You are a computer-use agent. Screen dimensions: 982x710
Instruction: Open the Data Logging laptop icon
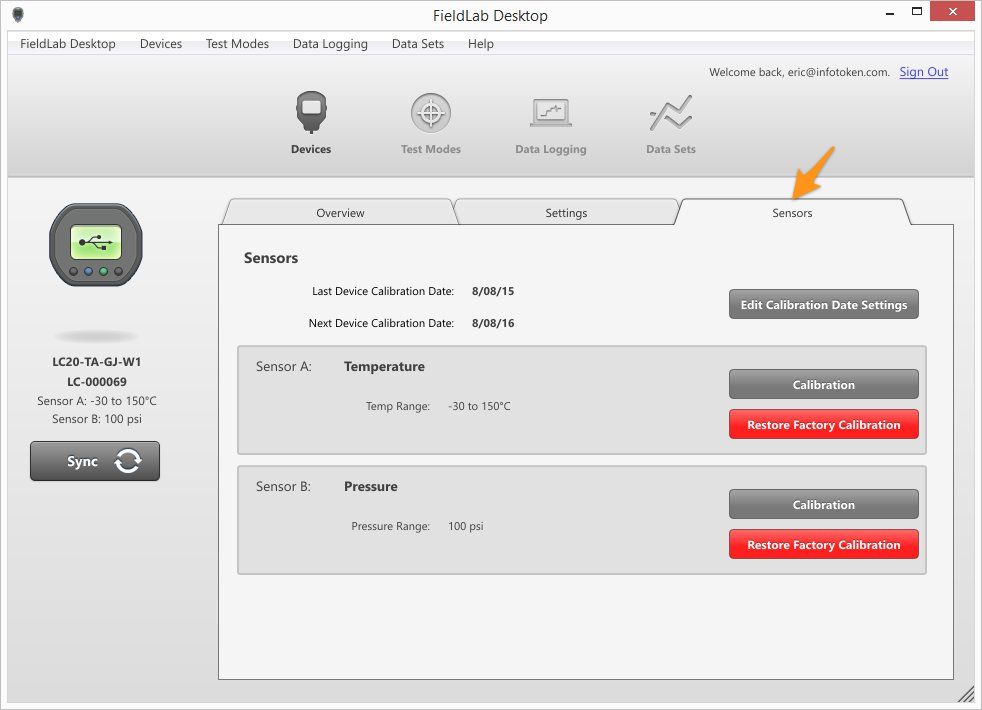pyautogui.click(x=550, y=113)
